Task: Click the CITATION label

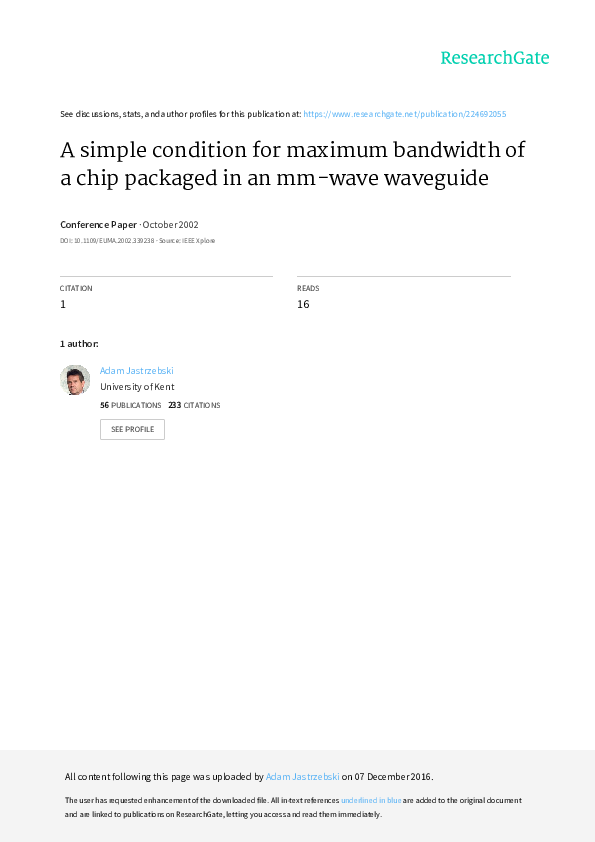Action: pyautogui.click(x=76, y=288)
